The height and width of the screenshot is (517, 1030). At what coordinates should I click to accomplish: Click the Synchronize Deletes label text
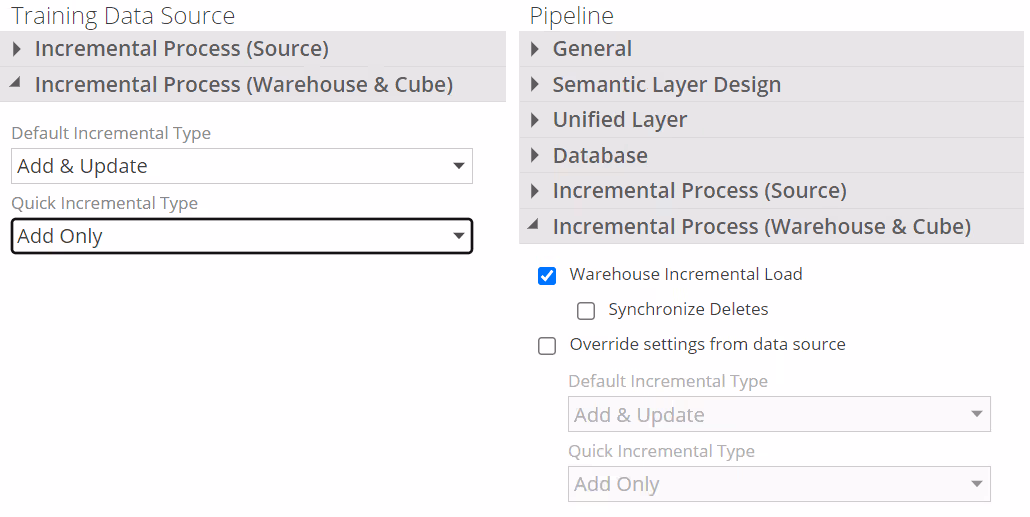[688, 310]
